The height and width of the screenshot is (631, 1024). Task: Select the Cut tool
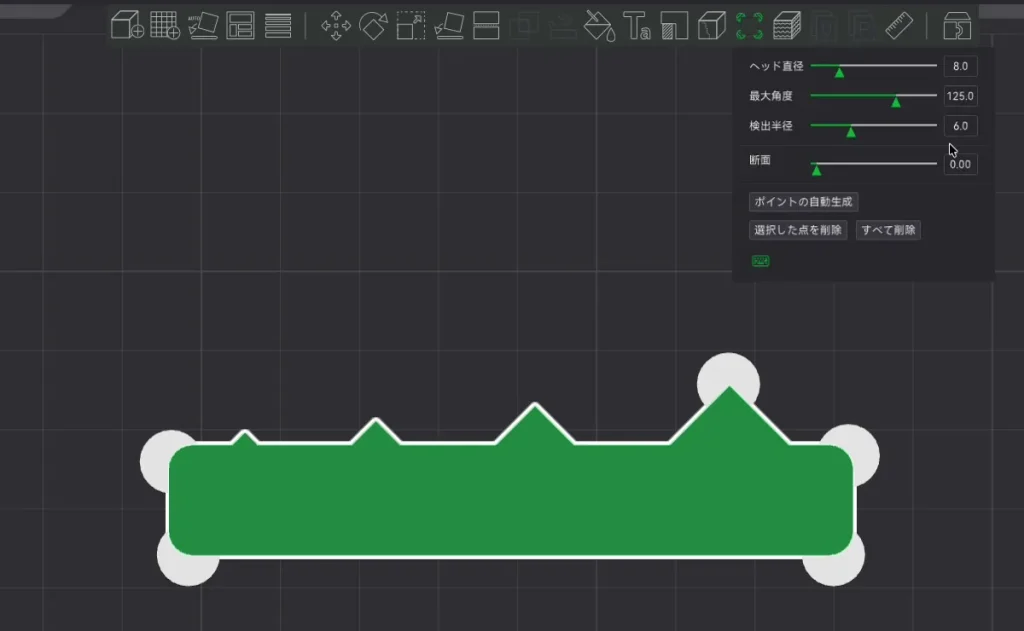(x=487, y=26)
